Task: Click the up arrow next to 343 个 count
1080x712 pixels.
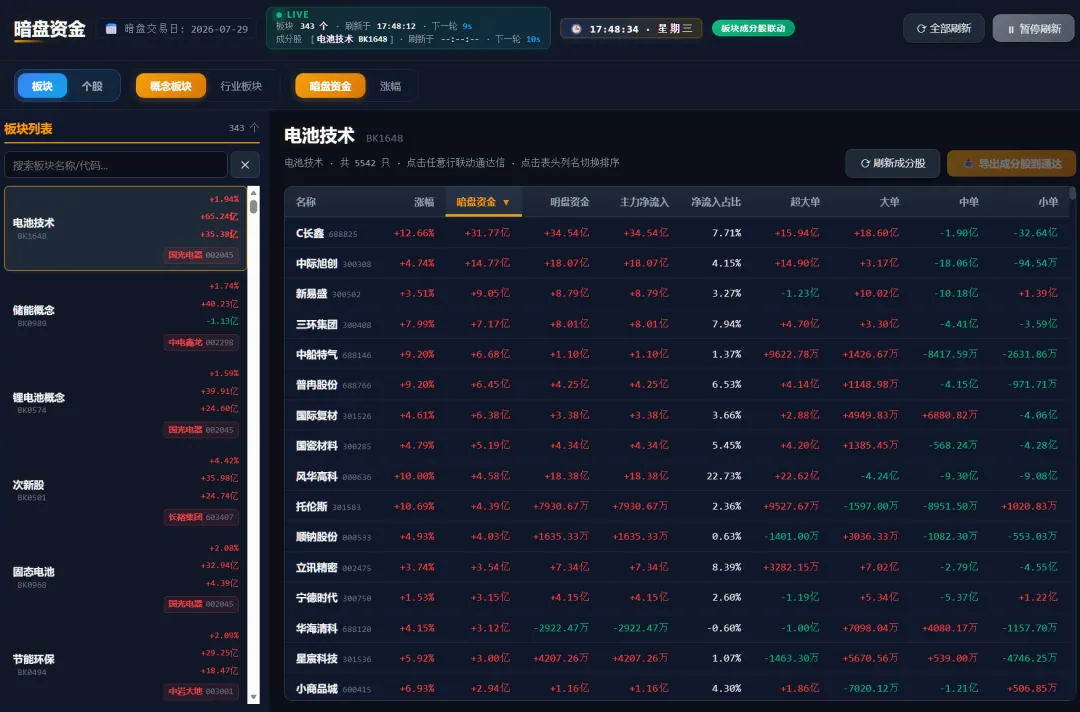Action: (x=254, y=127)
